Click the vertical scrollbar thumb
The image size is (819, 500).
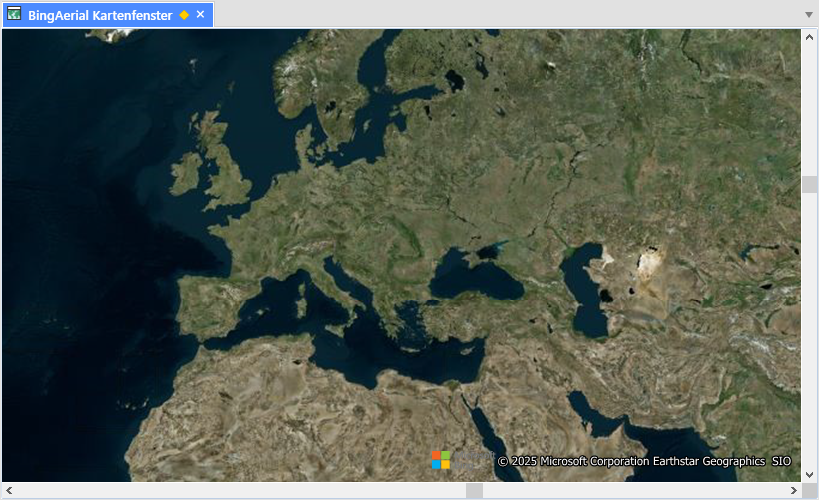(809, 185)
